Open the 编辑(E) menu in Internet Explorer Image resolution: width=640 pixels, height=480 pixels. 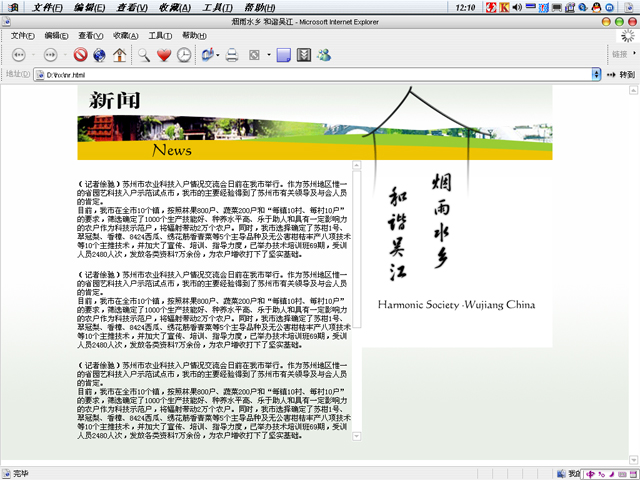(56, 36)
